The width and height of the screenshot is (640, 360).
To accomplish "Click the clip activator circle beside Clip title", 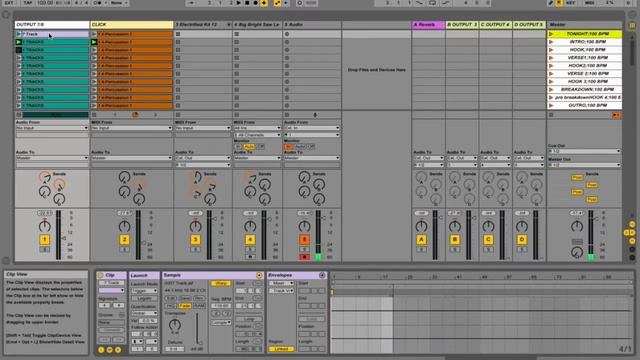I will (100, 276).
